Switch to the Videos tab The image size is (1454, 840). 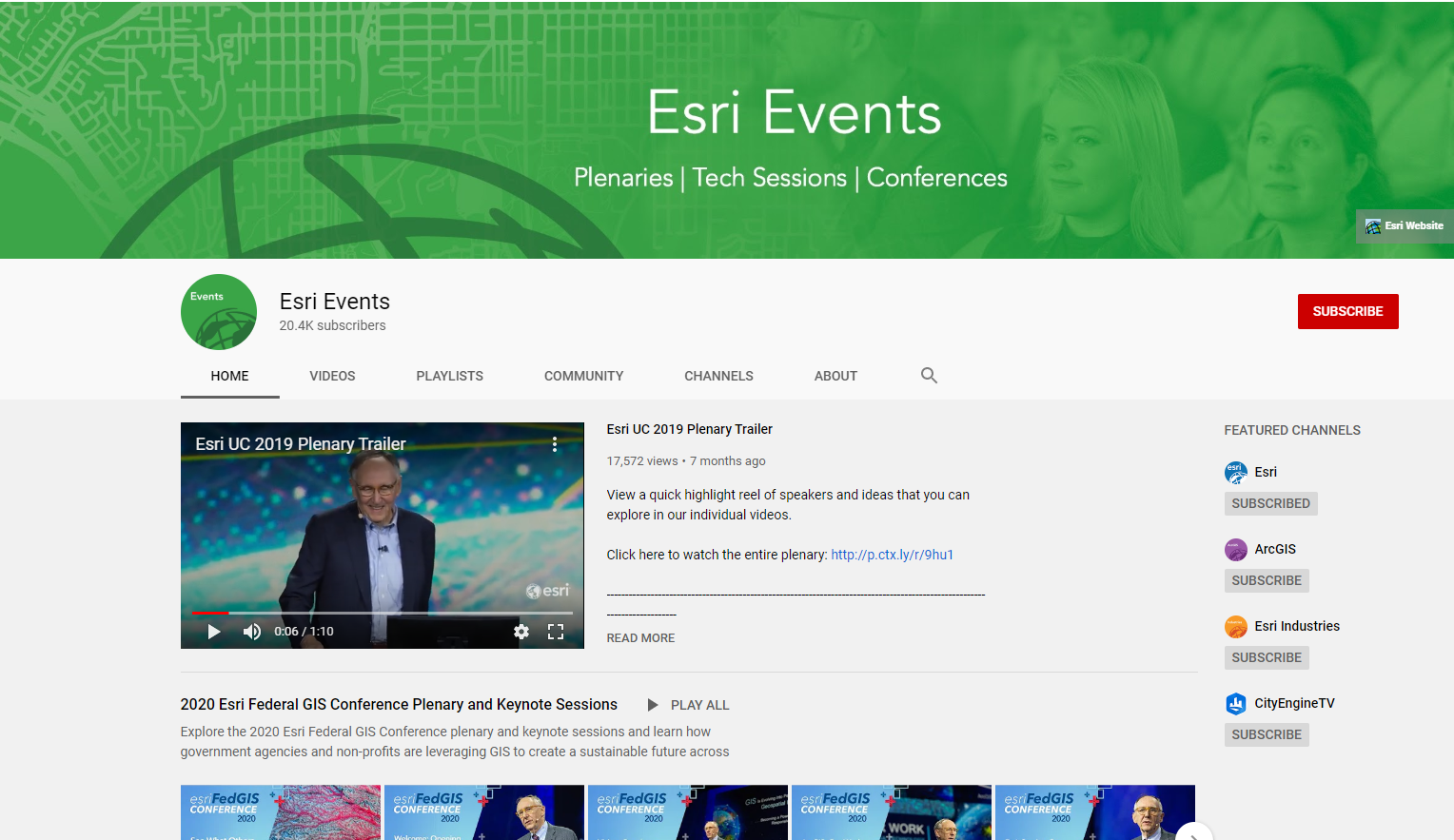tap(332, 377)
